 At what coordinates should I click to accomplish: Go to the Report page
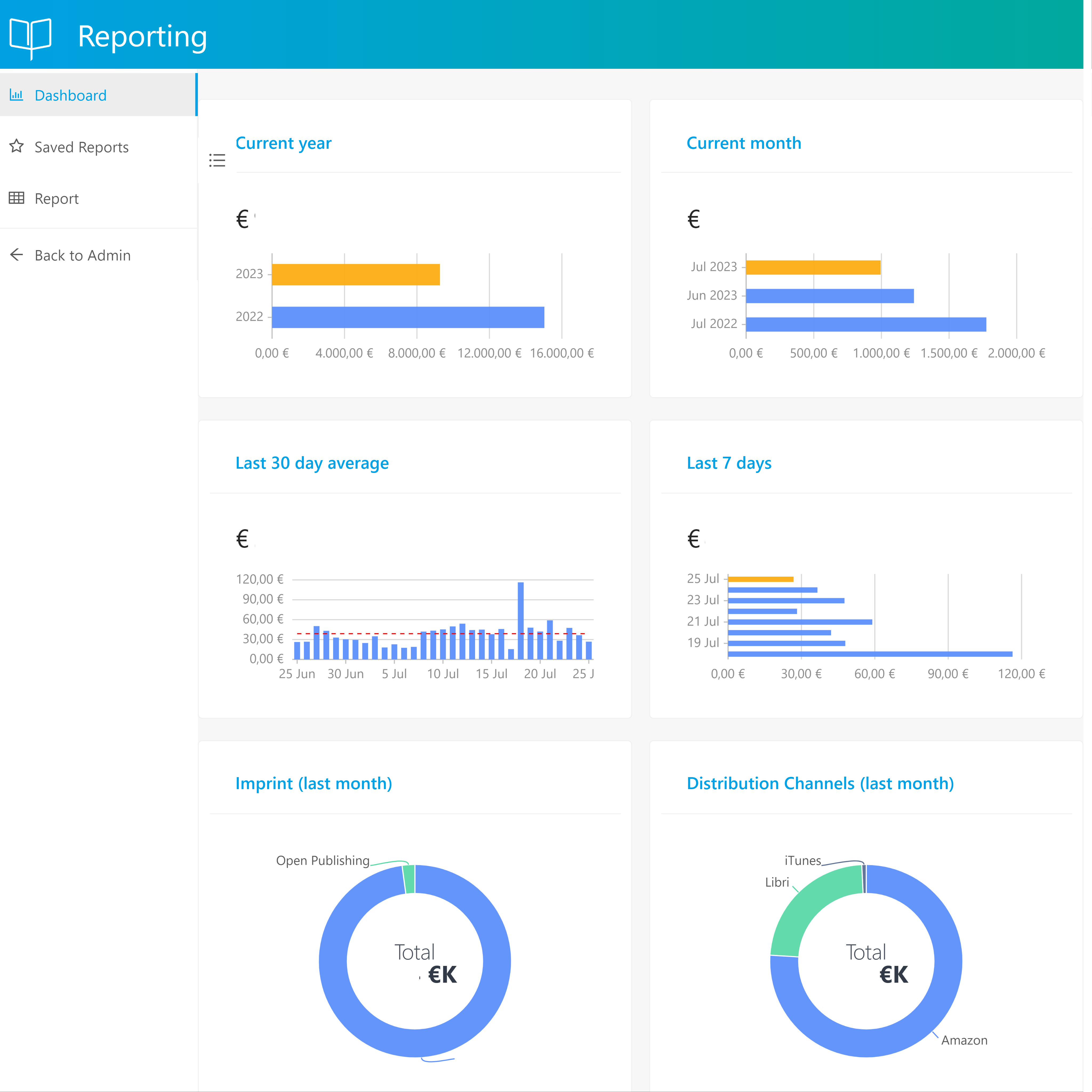click(57, 198)
